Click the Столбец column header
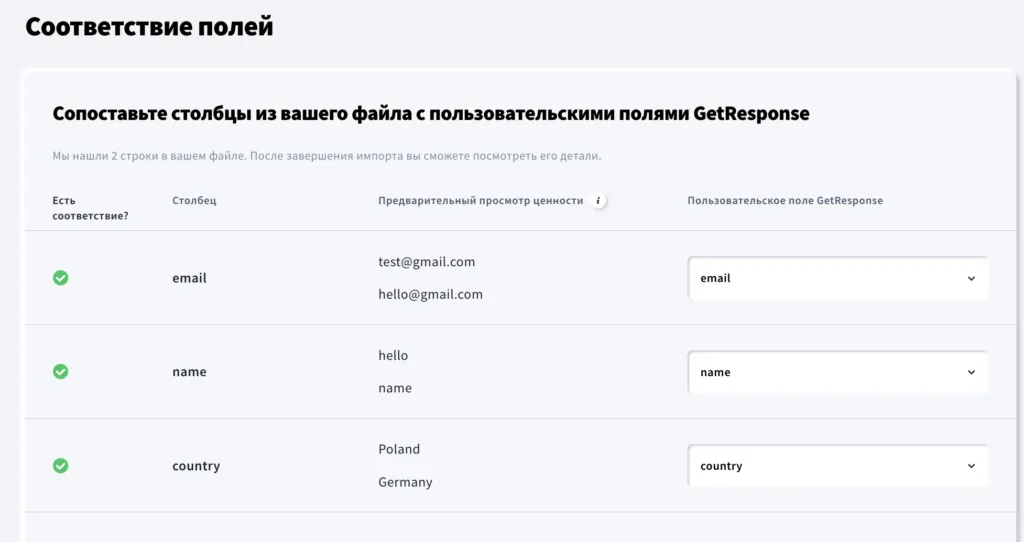The height and width of the screenshot is (542, 1024). click(x=194, y=200)
